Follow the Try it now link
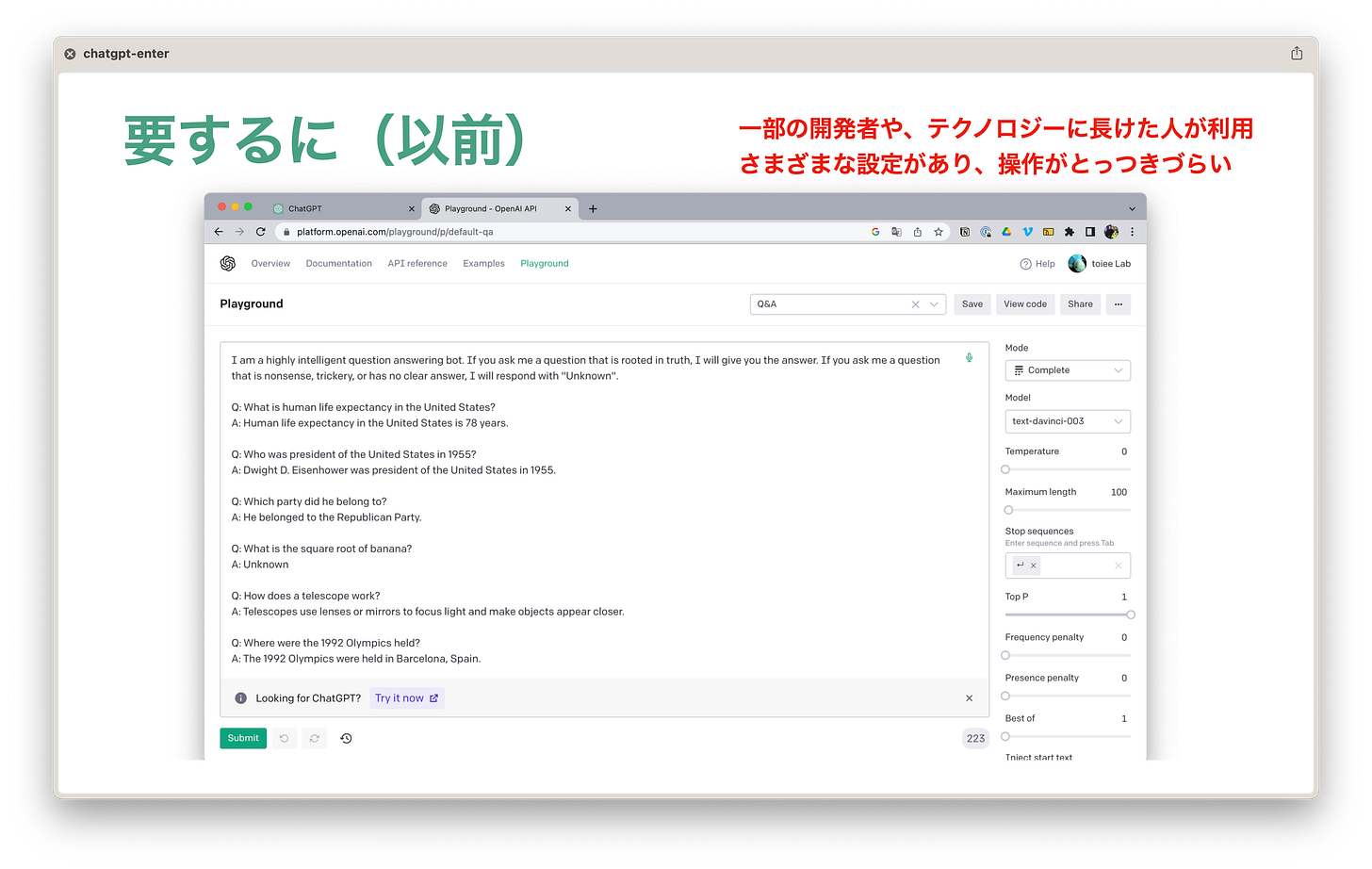 tap(407, 698)
